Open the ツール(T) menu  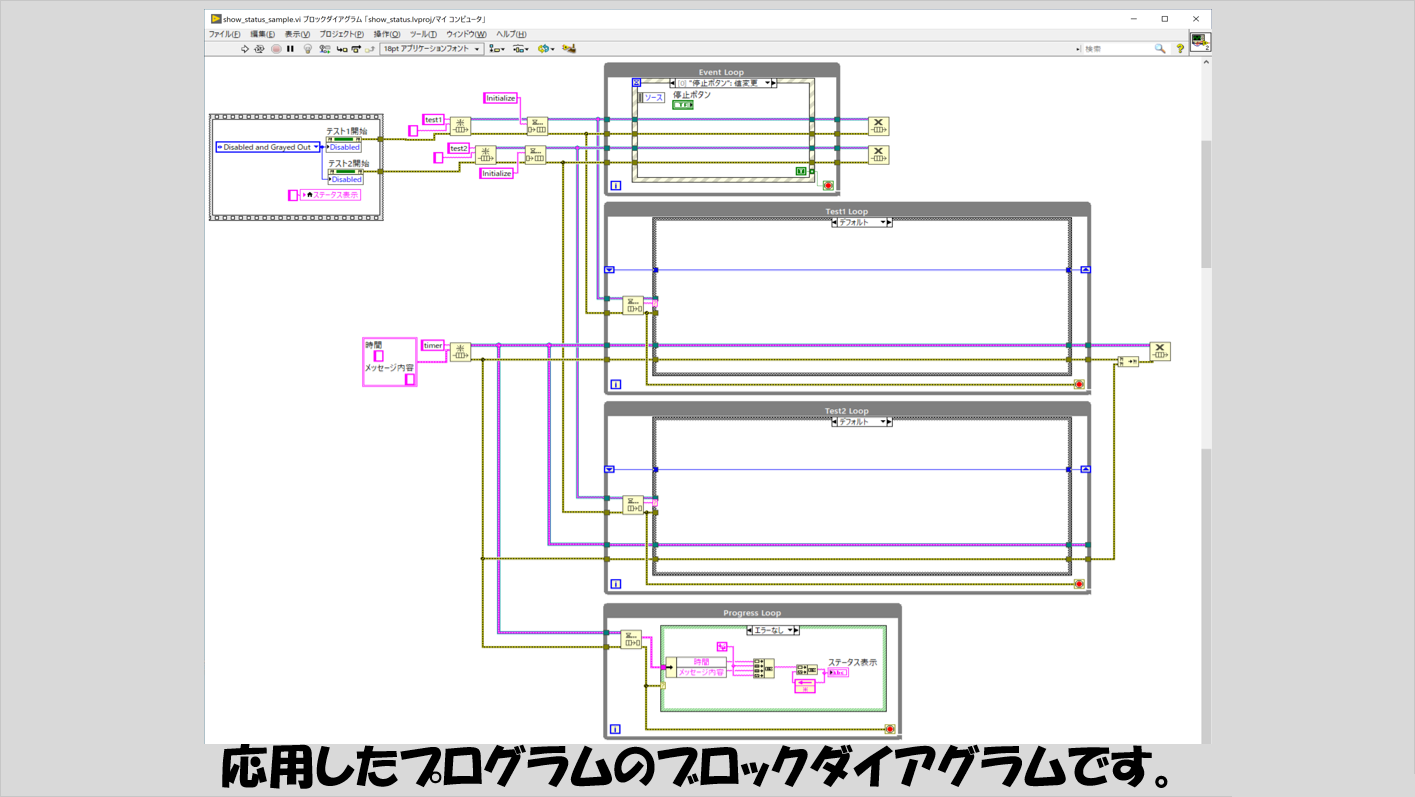click(x=423, y=34)
